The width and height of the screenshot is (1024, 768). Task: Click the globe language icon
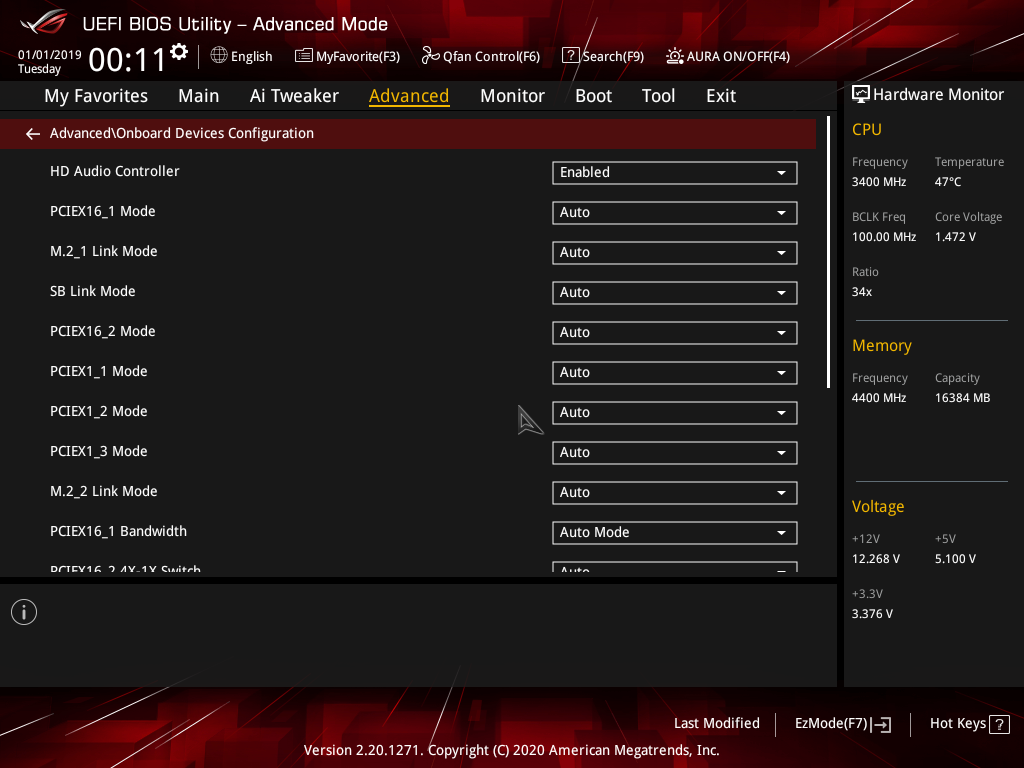click(x=219, y=56)
